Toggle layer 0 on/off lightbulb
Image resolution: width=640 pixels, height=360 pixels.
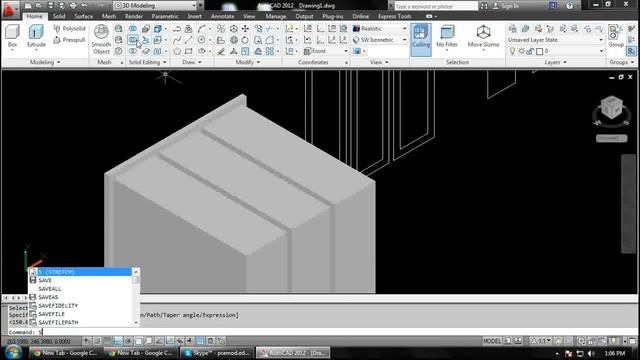[x=513, y=51]
